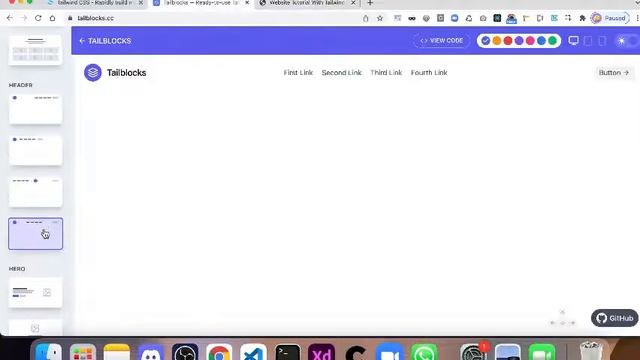Viewport: 640px width, 360px height.
Task: Open the Zoom extension icon
Action: point(454,18)
